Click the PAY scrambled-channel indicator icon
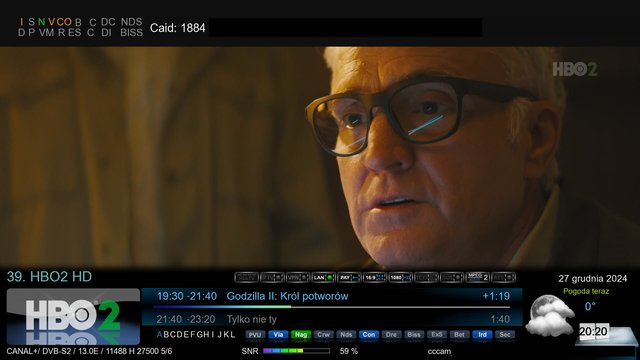This screenshot has width=640, height=360. pyautogui.click(x=349, y=278)
